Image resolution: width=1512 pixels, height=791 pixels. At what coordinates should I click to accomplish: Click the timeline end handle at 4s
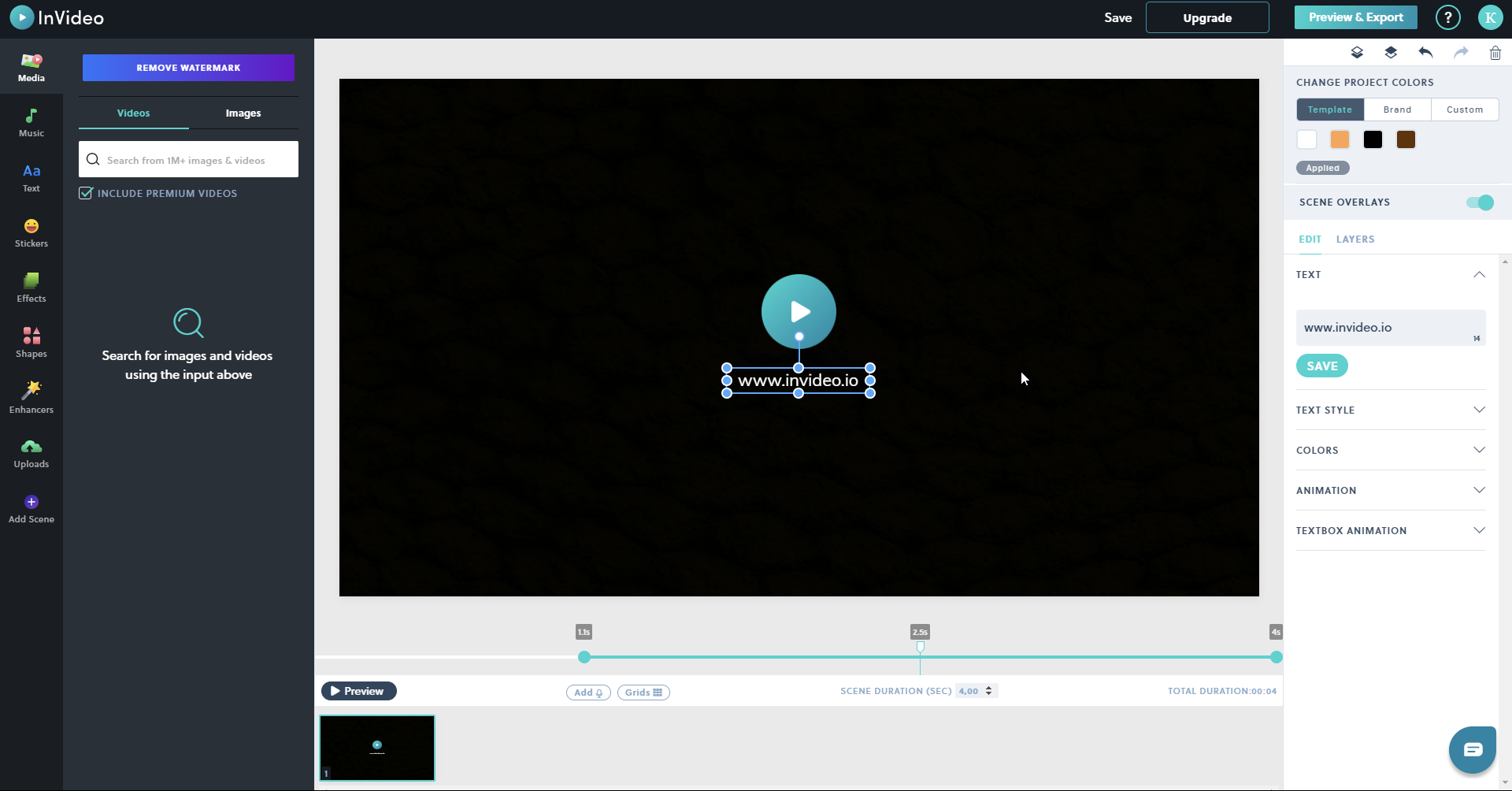pyautogui.click(x=1277, y=657)
